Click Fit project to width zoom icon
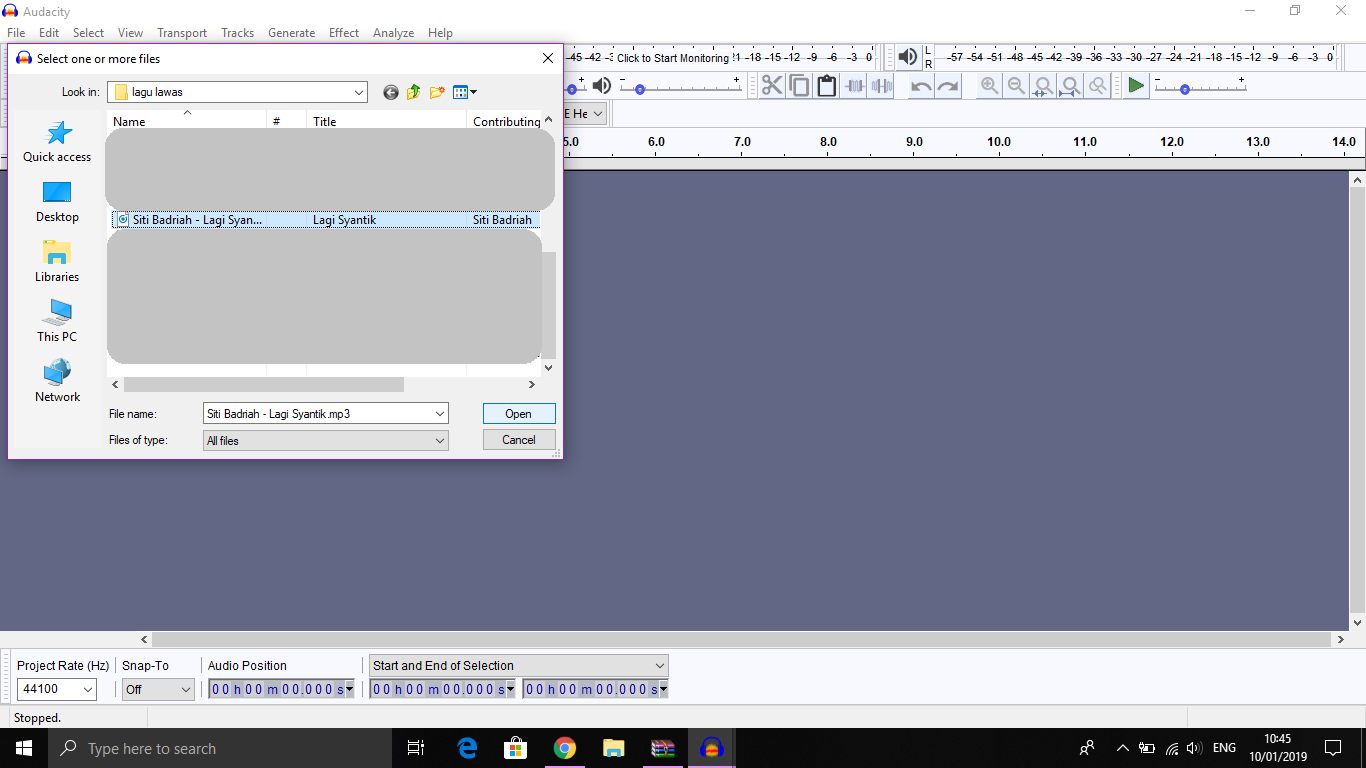1366x768 pixels. pyautogui.click(x=1070, y=86)
